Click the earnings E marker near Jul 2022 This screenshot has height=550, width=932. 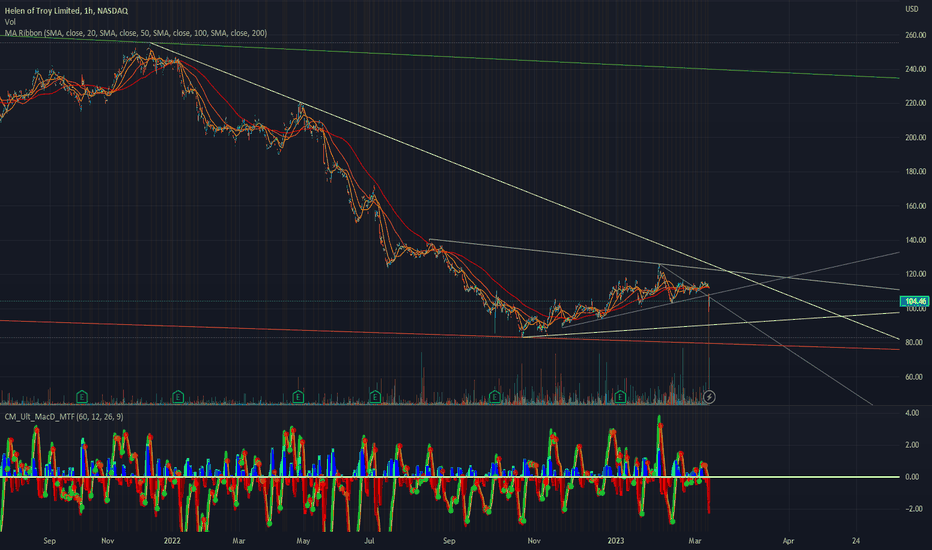point(375,397)
